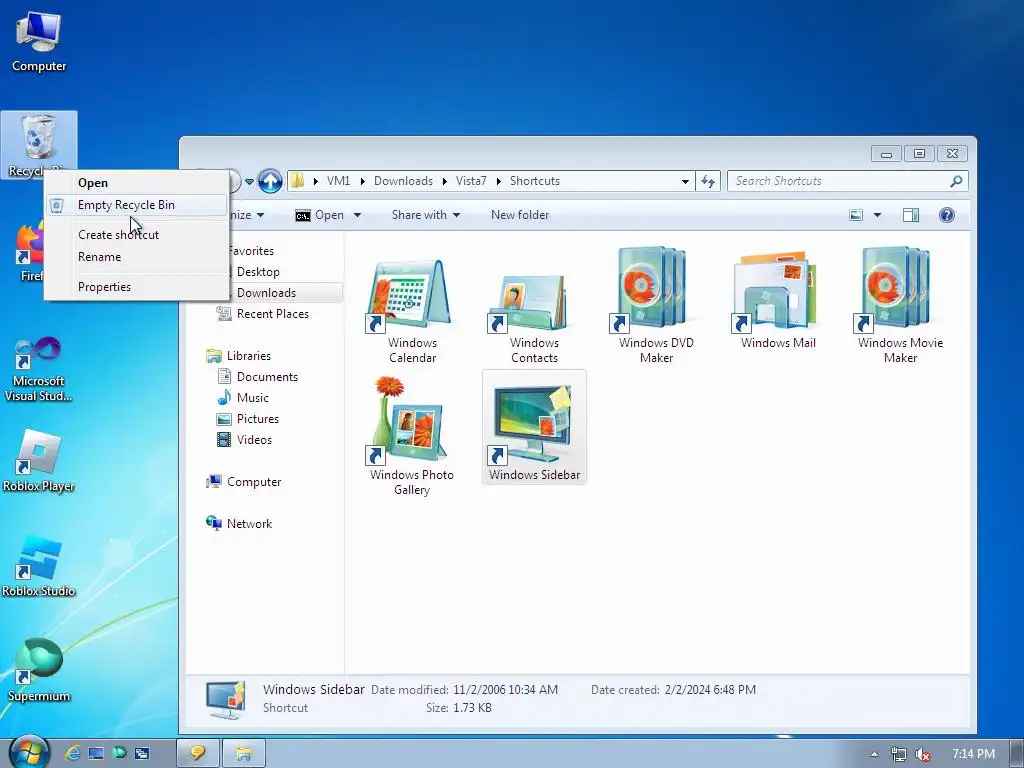This screenshot has width=1024, height=768.
Task: Click Vista7 in the address path
Action: (471, 182)
